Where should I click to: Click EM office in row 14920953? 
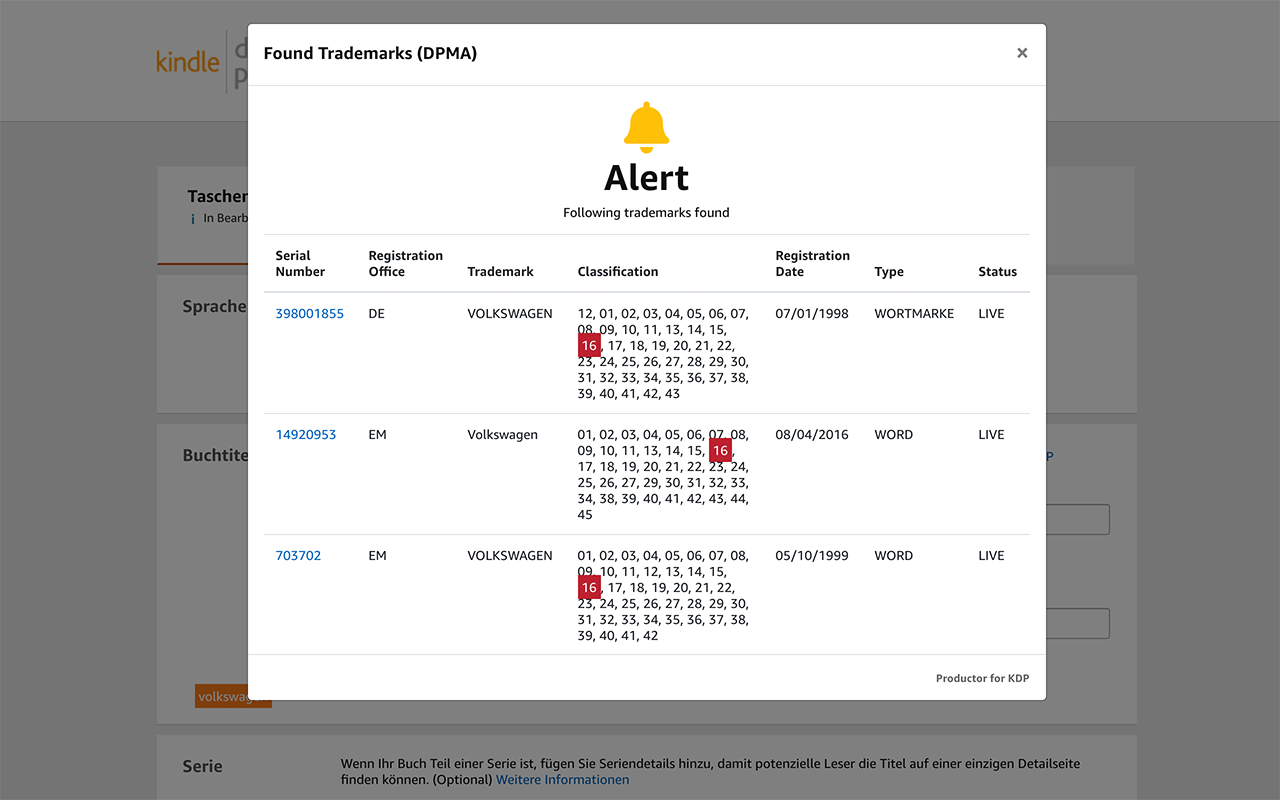tap(377, 435)
